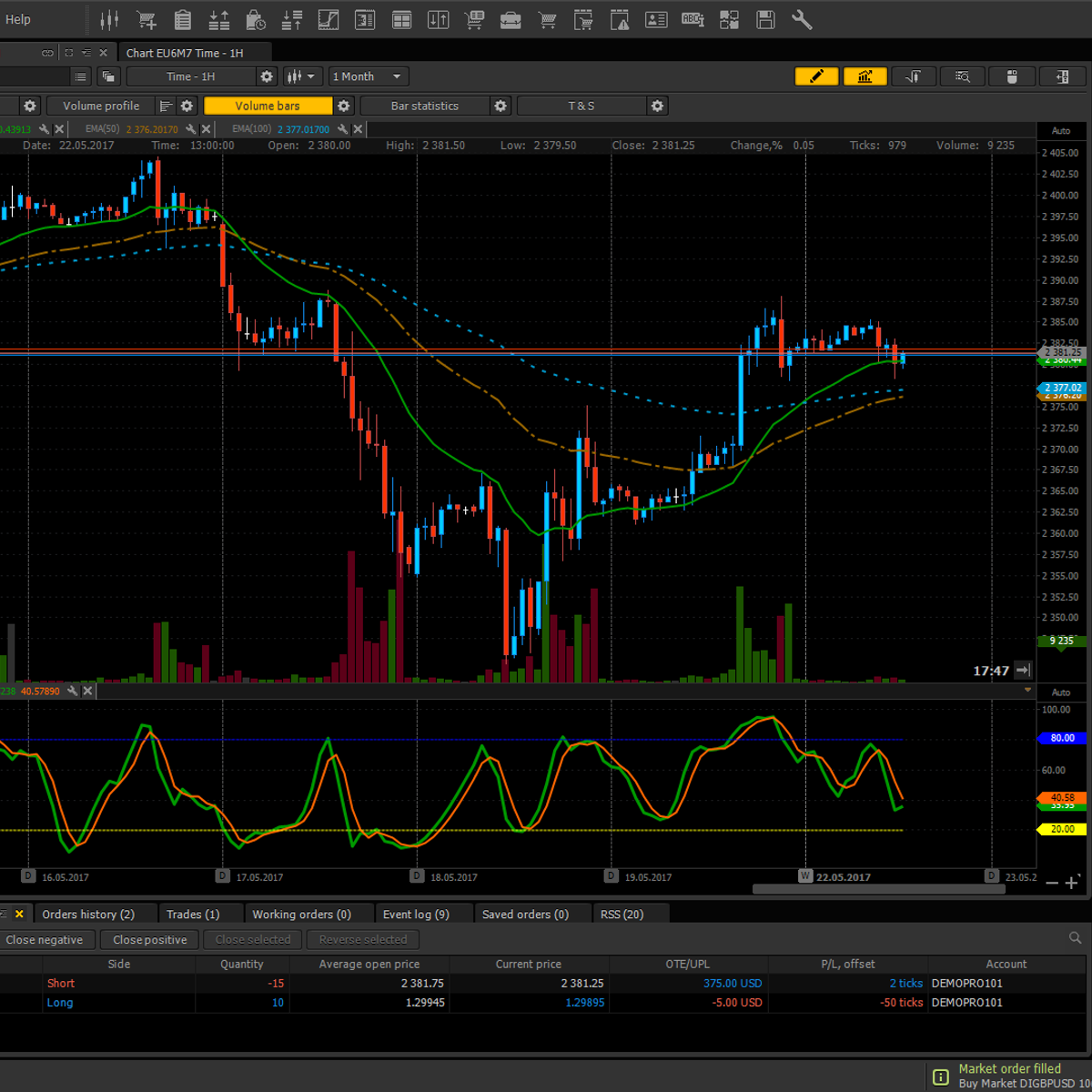
Task: Click the briefcase with clock toolbar icon
Action: click(256, 19)
